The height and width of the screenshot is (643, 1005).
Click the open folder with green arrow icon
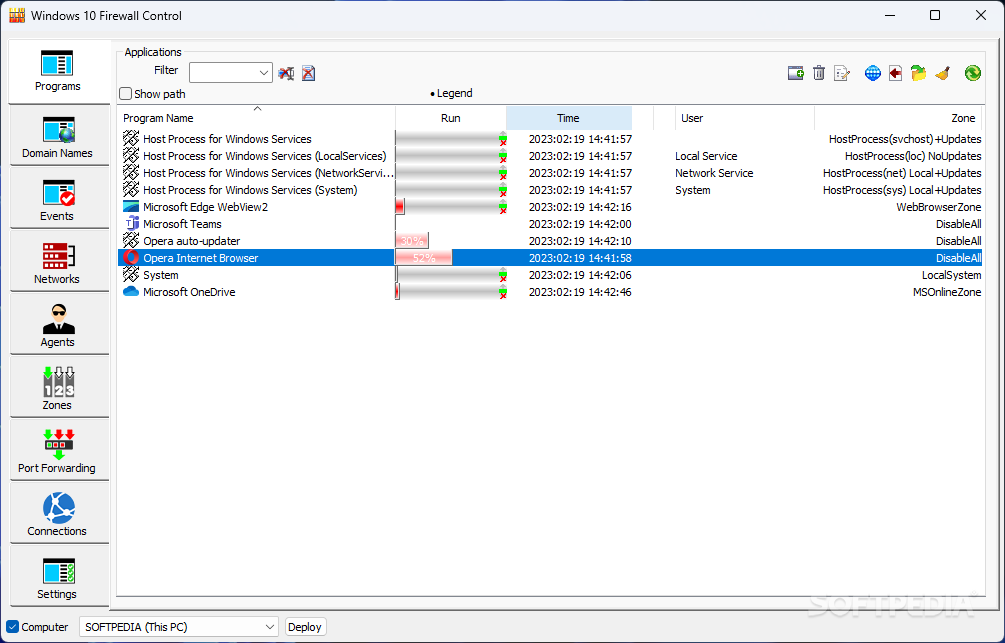[918, 73]
